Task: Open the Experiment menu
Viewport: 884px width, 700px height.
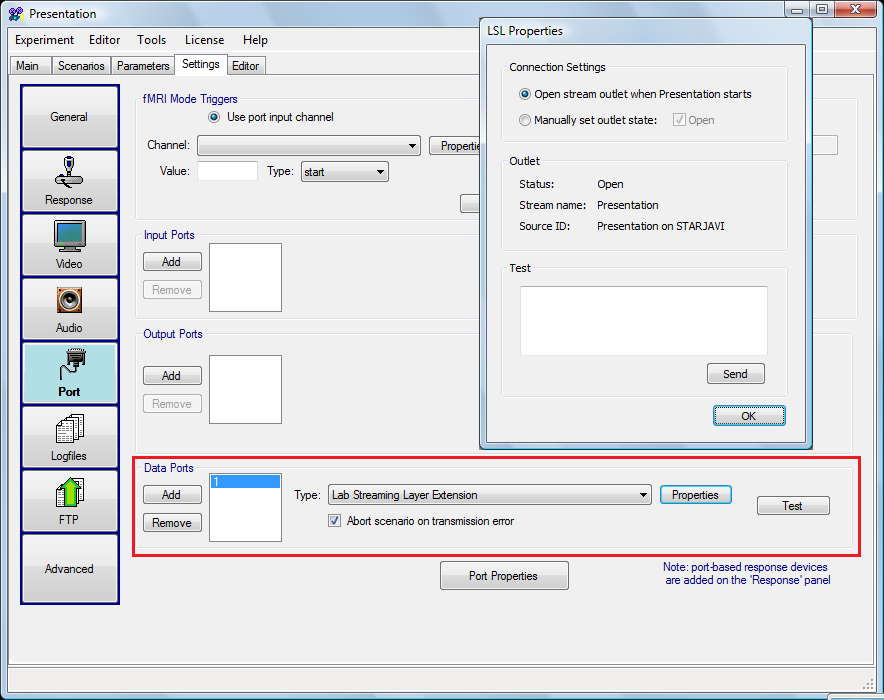Action: [44, 40]
